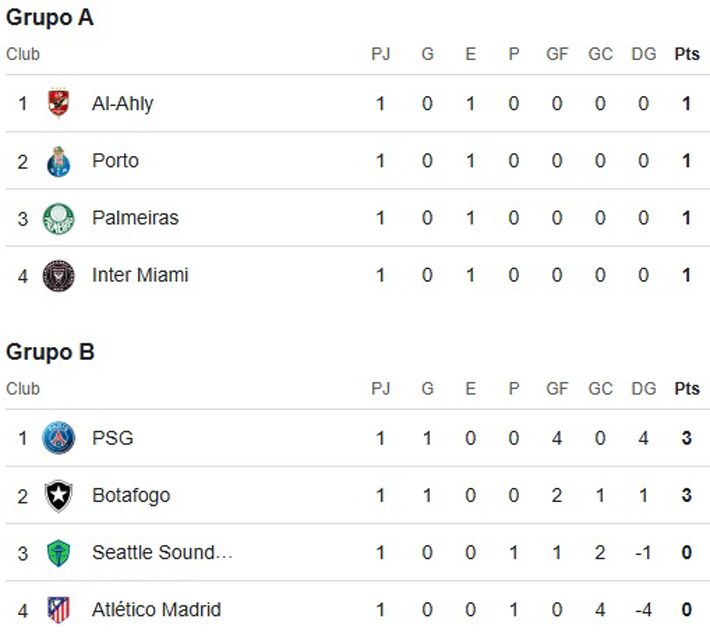Screen dimensions: 710x640
Task: Click the Palmeiras club crest
Action: [x=58, y=219]
